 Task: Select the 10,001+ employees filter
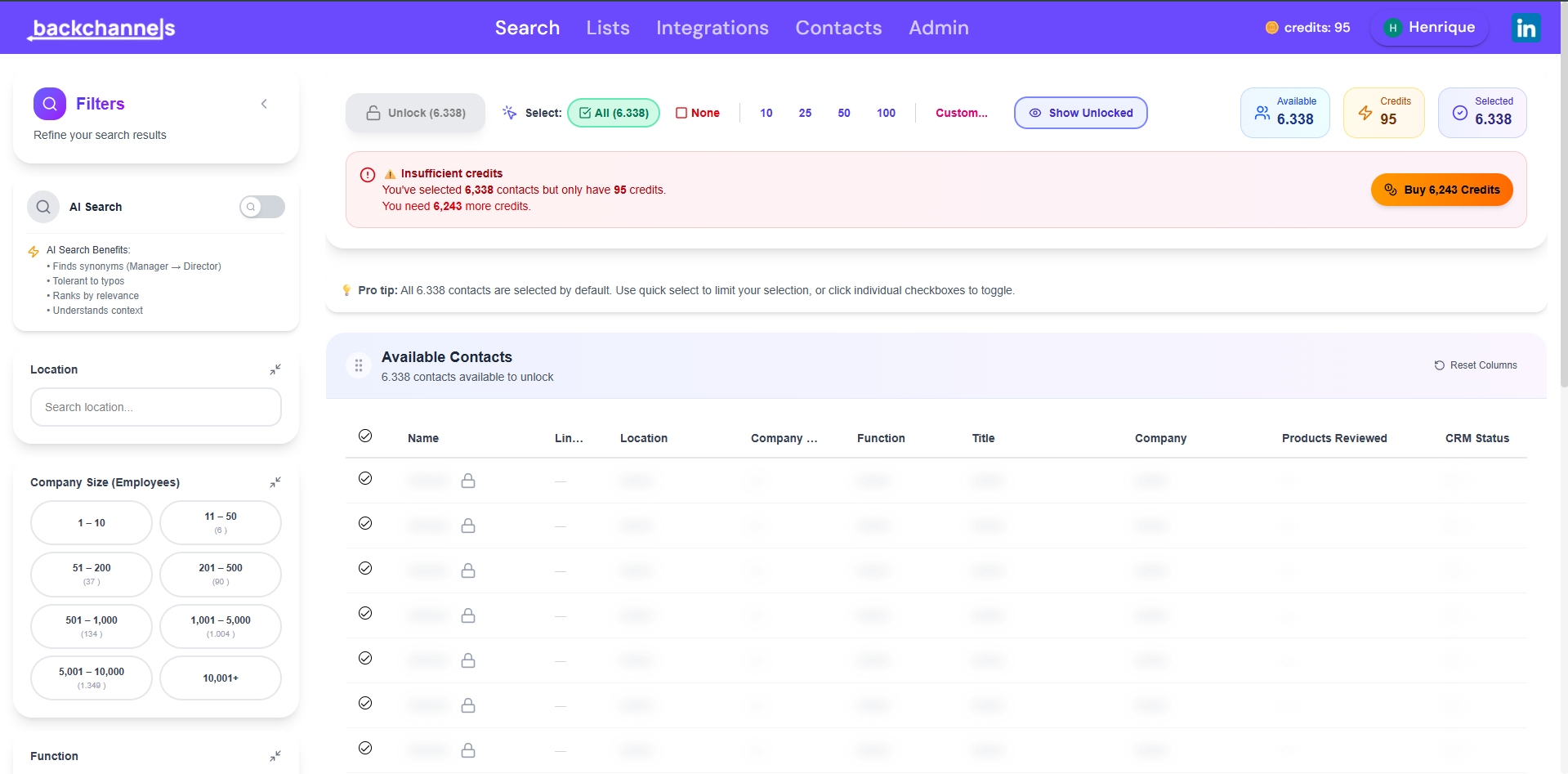[221, 678]
